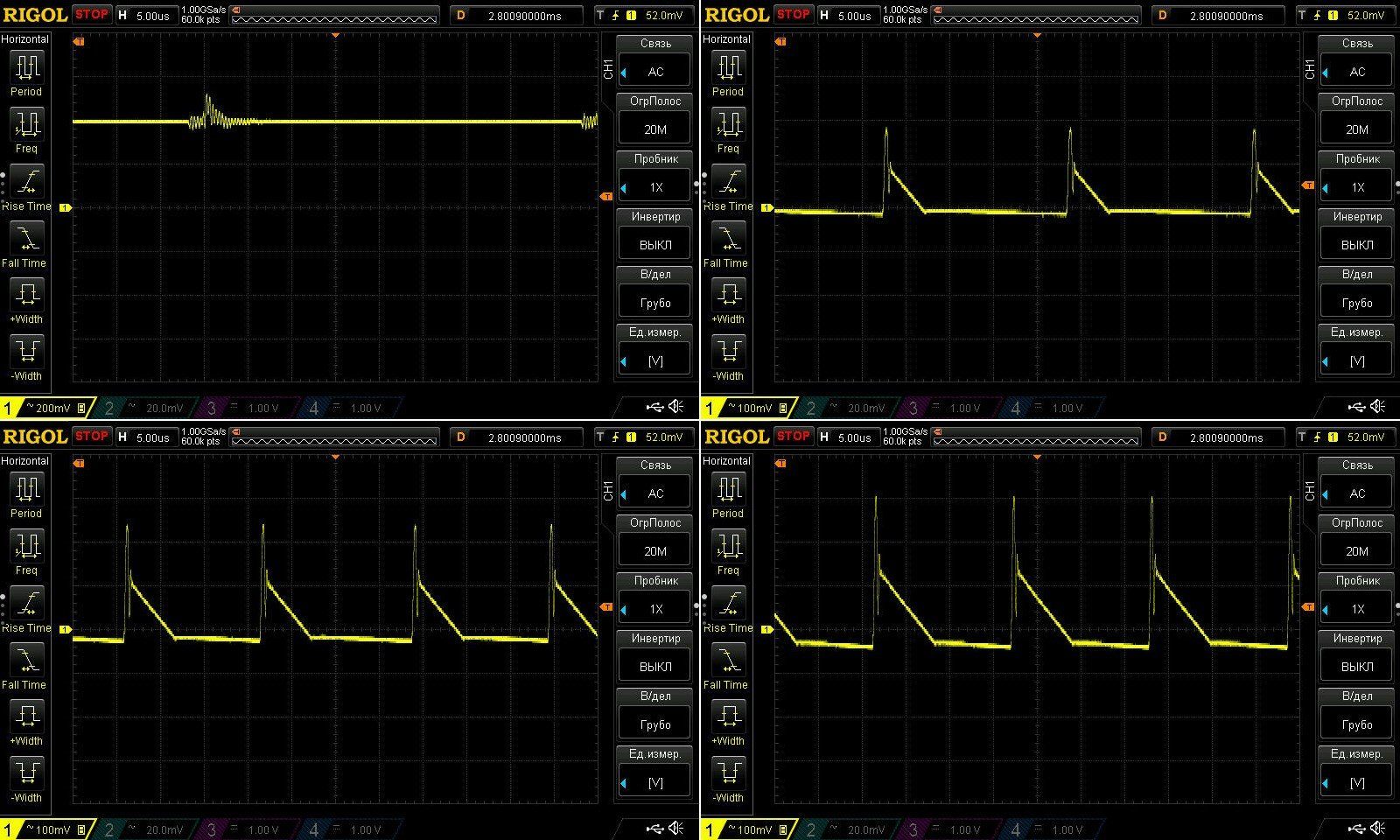Select channel 2 tab in top-left scope
The image size is (1400, 840).
(x=144, y=408)
